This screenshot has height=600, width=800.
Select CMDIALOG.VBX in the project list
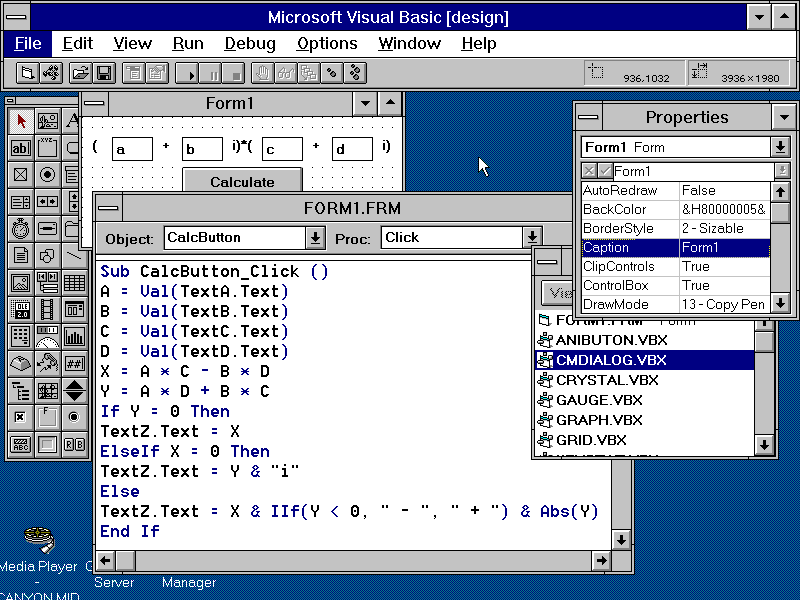coord(611,360)
